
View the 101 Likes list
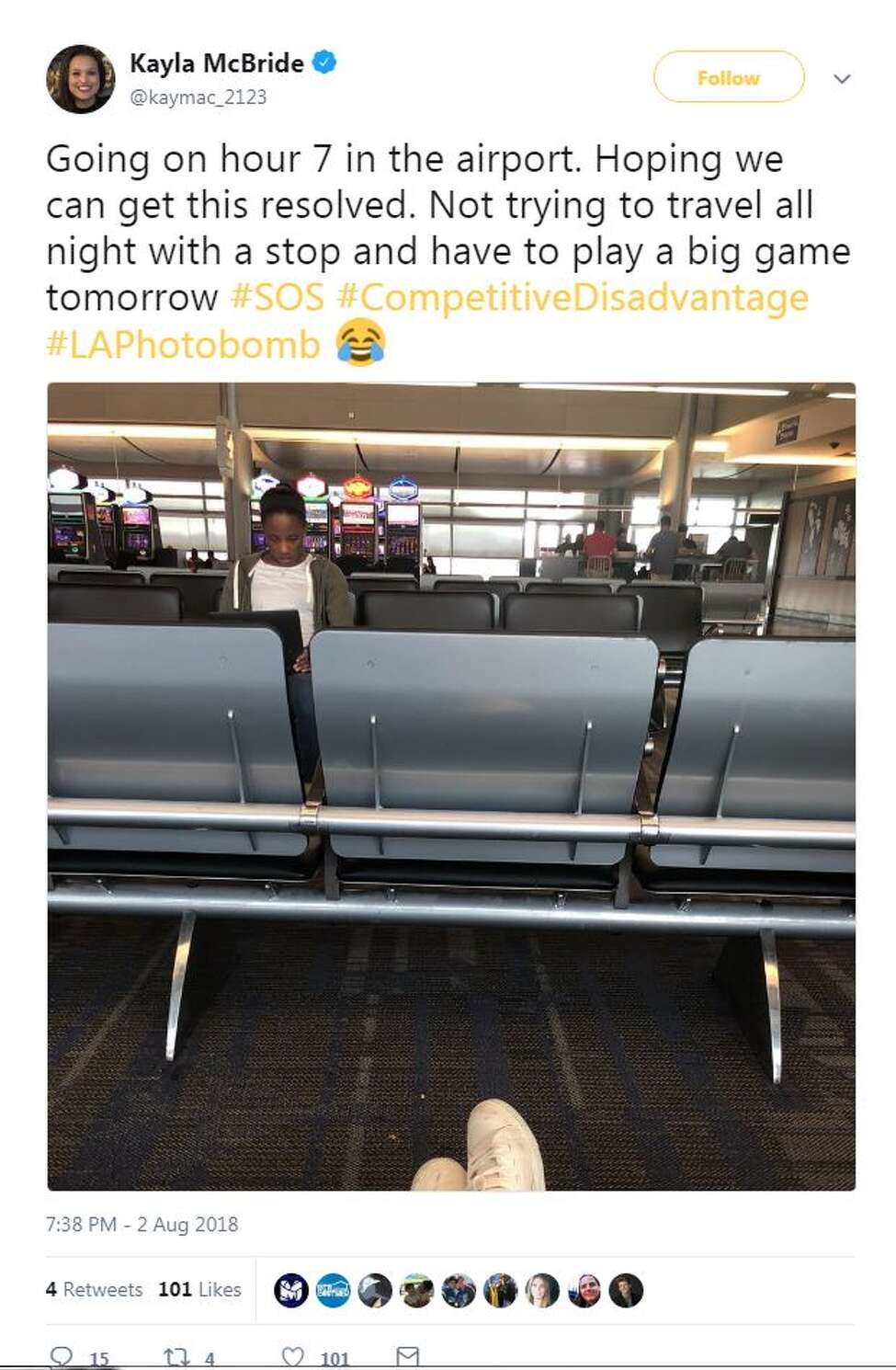pos(199,1290)
